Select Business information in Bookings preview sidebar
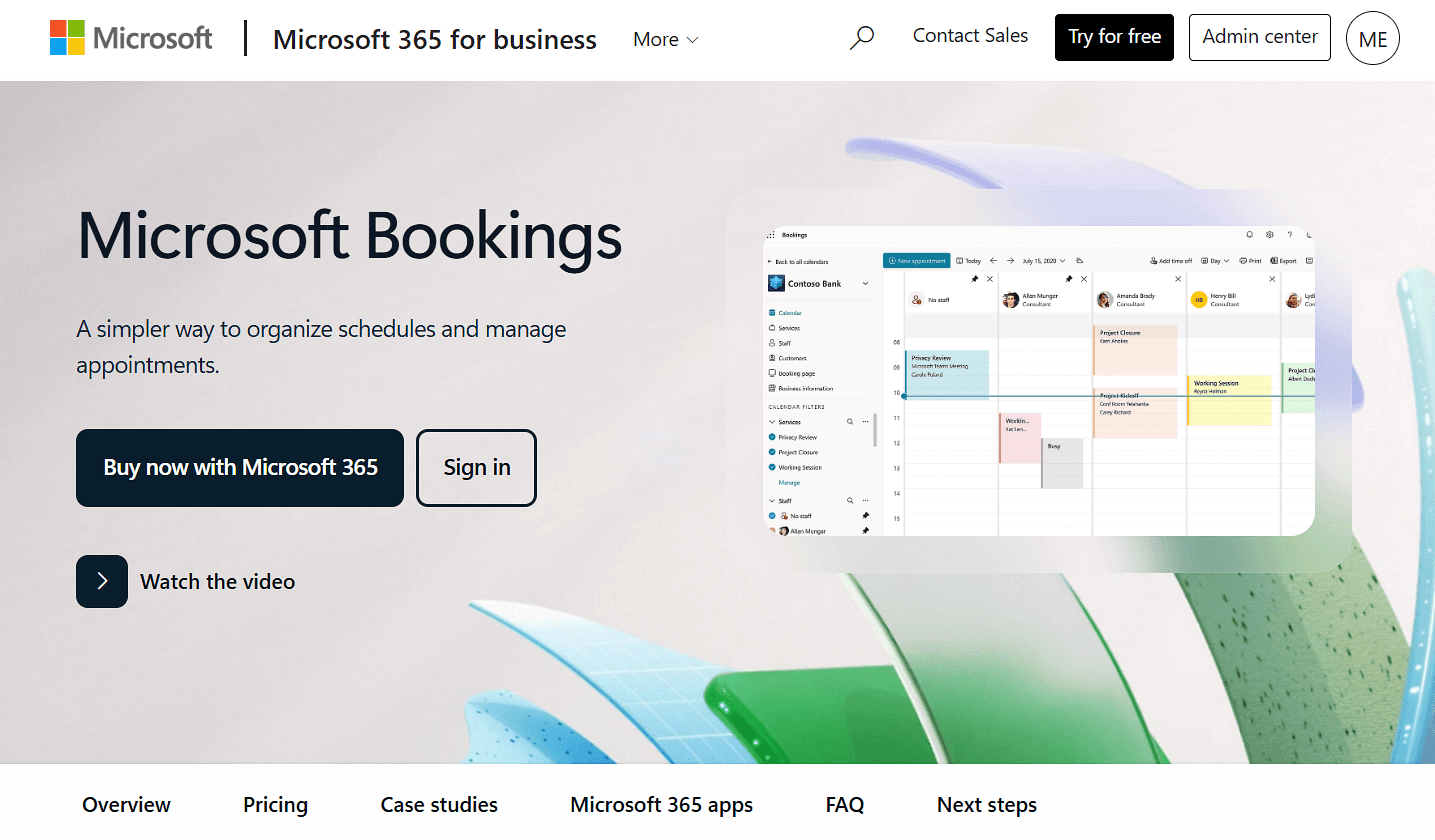Screen dimensions: 1435x840 [x=801, y=388]
